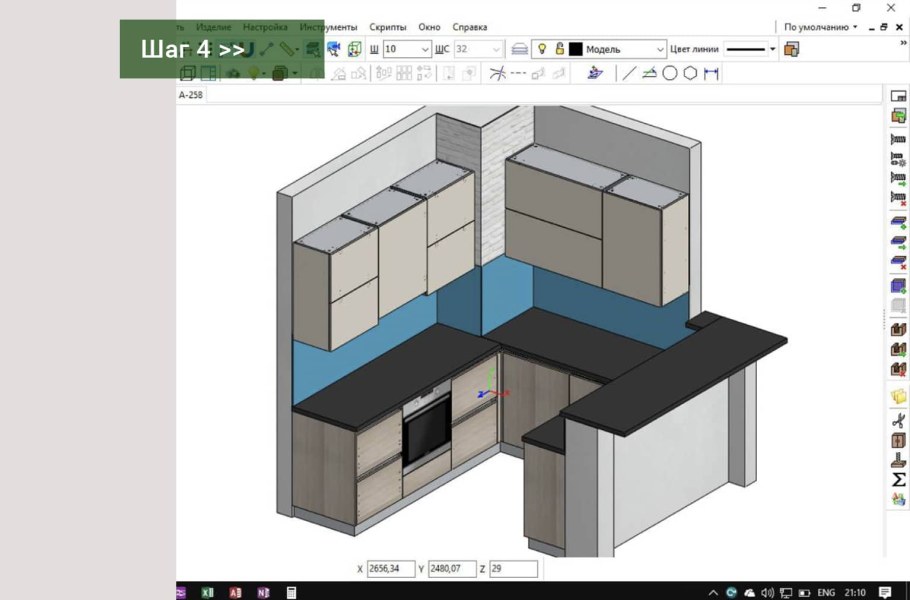The height and width of the screenshot is (600, 910).
Task: Open the Окно menu
Action: point(429,27)
